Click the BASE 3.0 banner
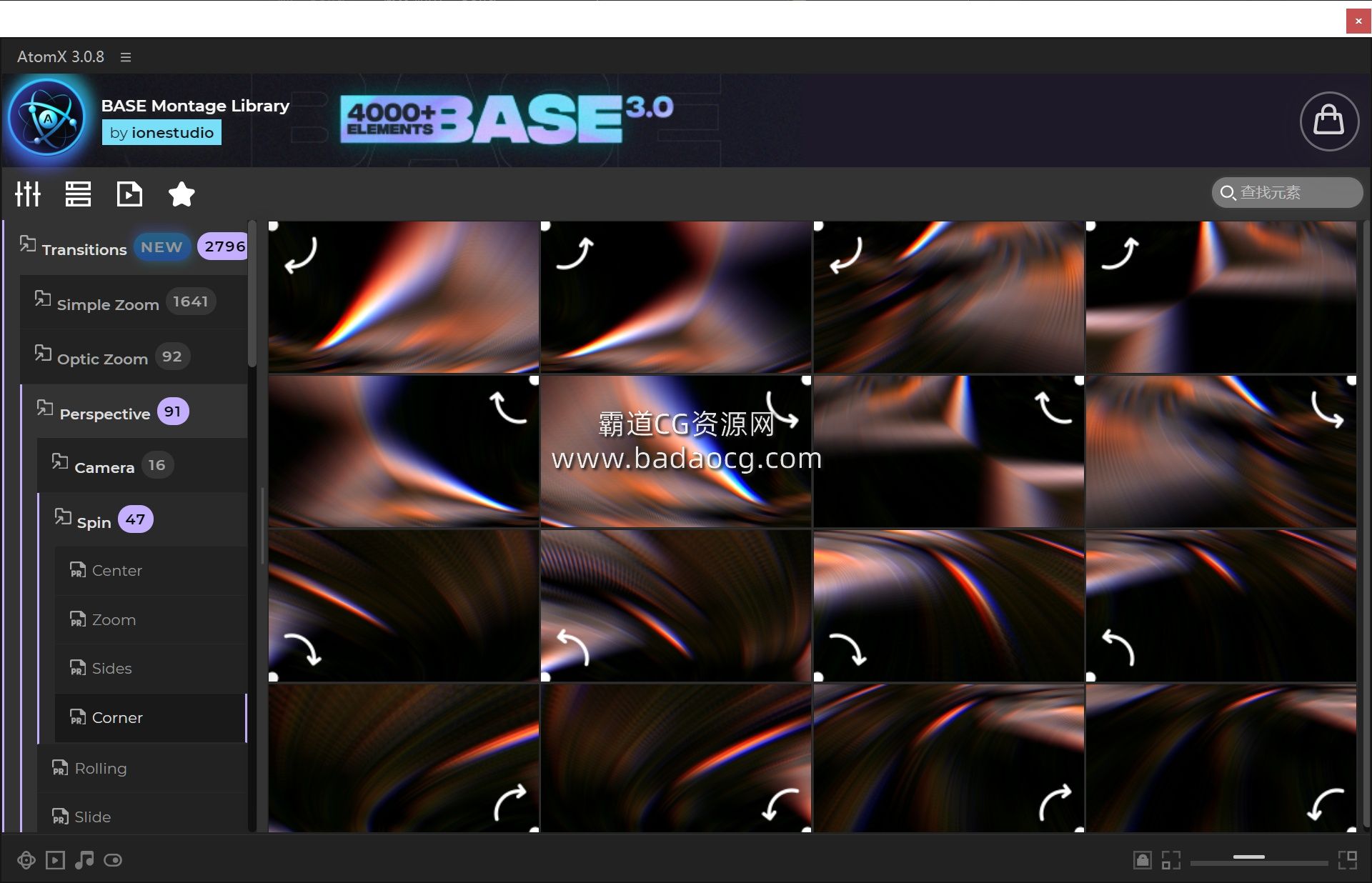Image resolution: width=1372 pixels, height=883 pixels. pos(507,119)
